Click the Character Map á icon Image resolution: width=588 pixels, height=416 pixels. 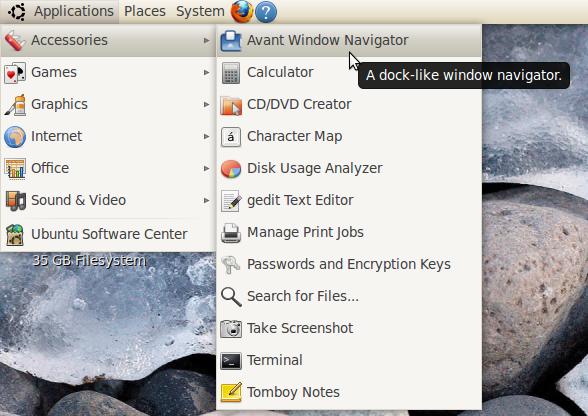231,137
